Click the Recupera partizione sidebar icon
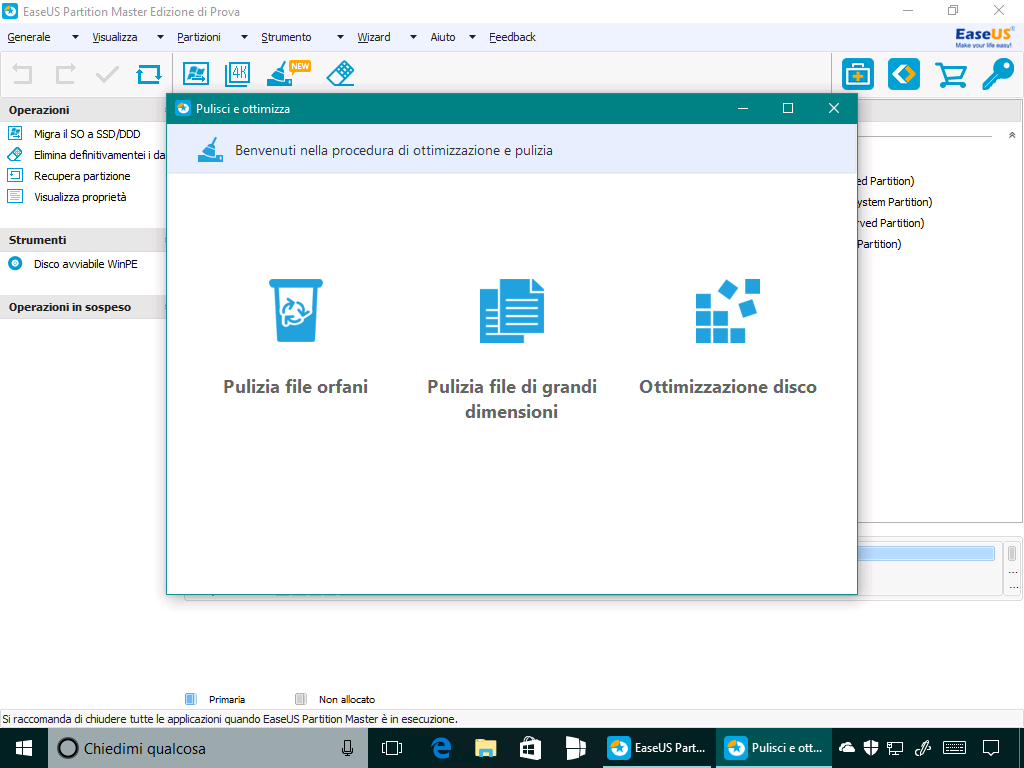 click(15, 176)
